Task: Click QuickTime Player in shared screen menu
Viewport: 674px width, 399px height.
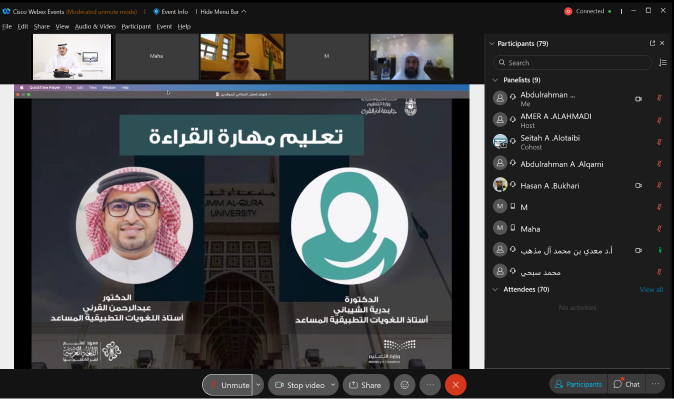Action: tap(45, 87)
